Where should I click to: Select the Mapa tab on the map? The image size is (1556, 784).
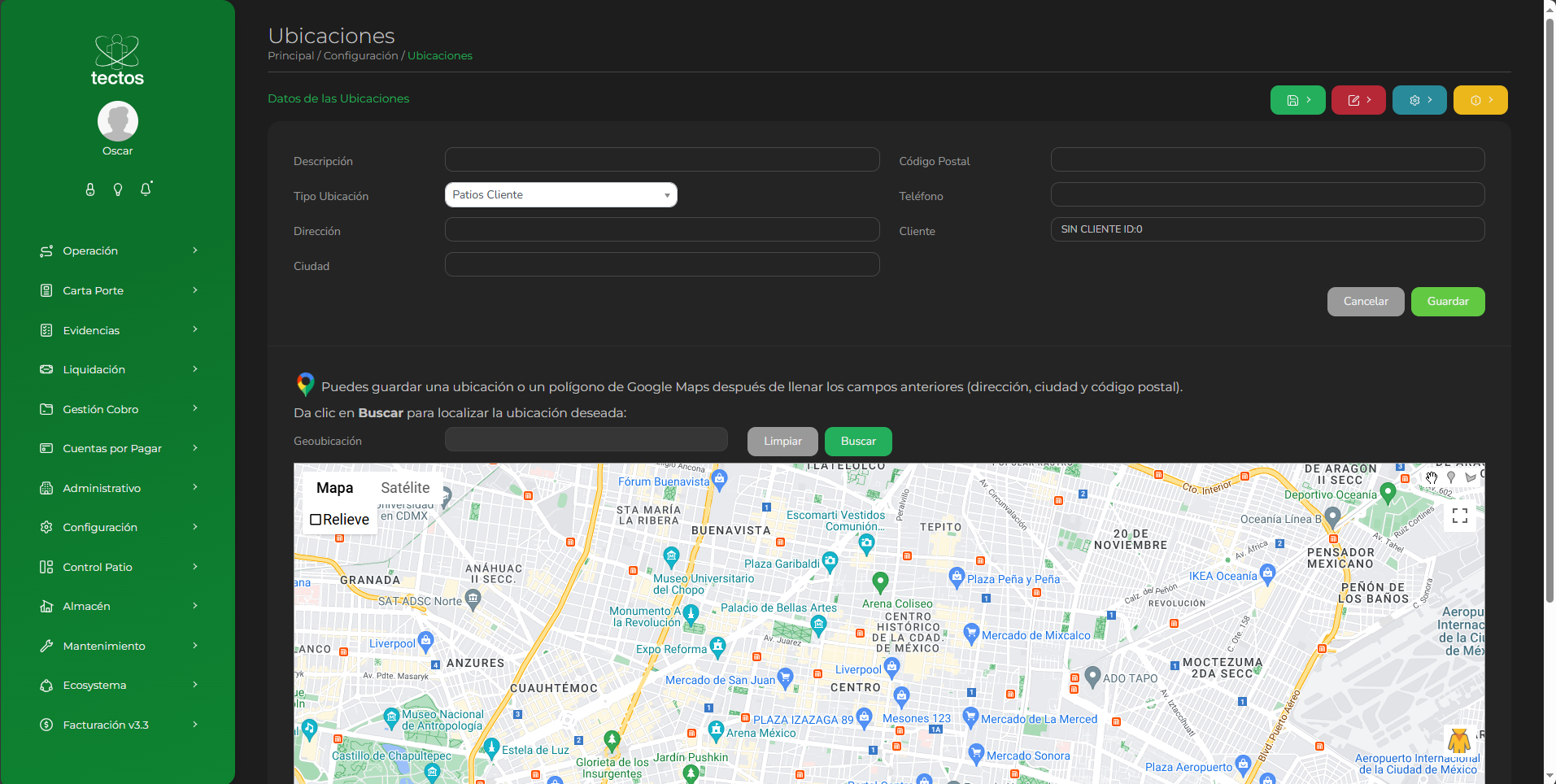[334, 488]
